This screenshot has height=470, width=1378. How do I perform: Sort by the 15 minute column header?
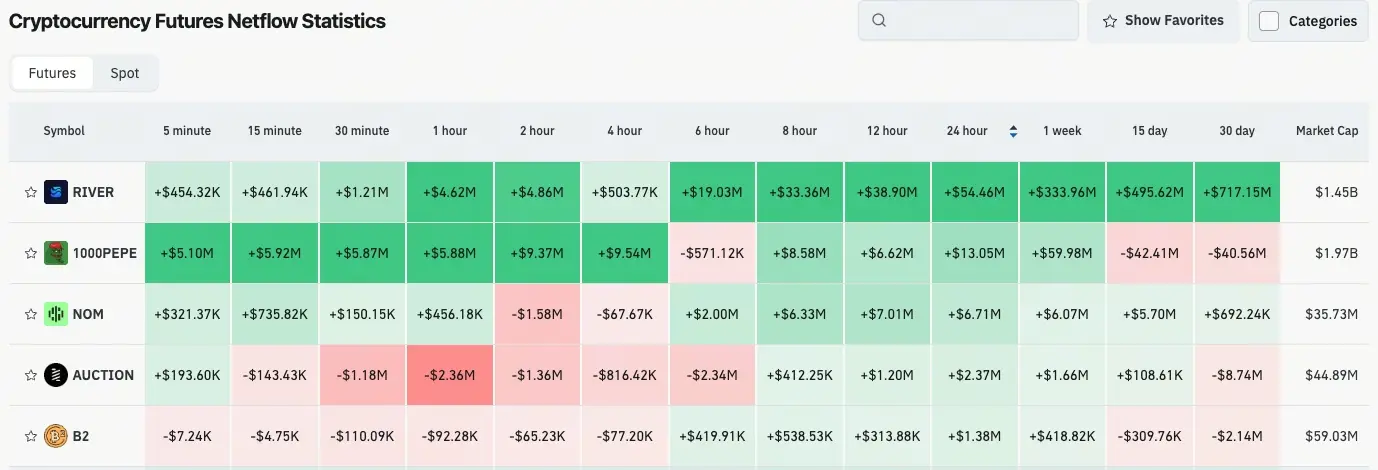click(x=274, y=131)
